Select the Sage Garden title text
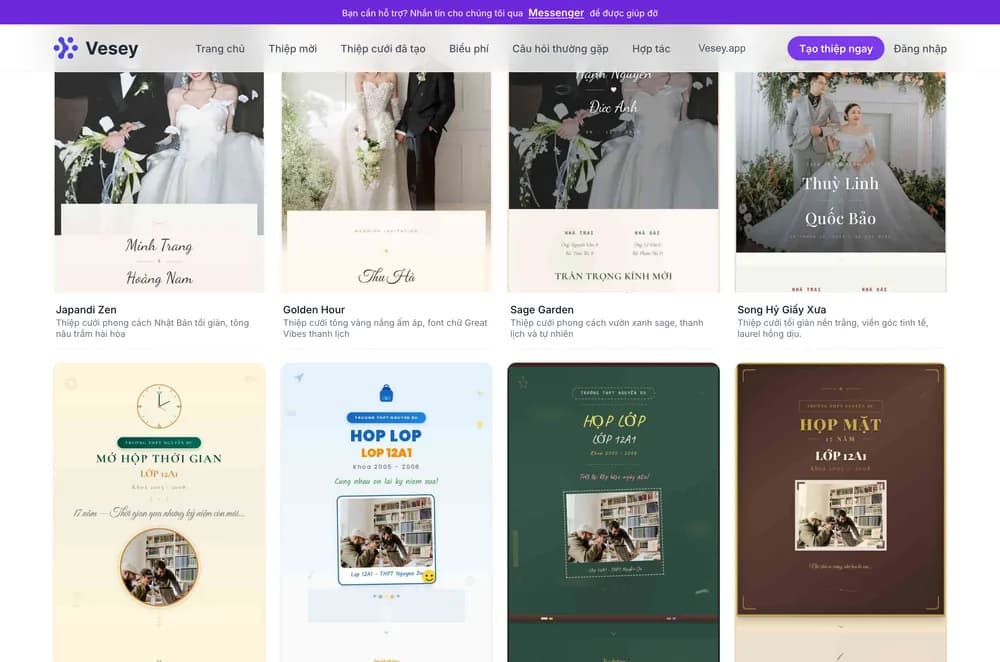This screenshot has width=1000, height=662. (541, 309)
